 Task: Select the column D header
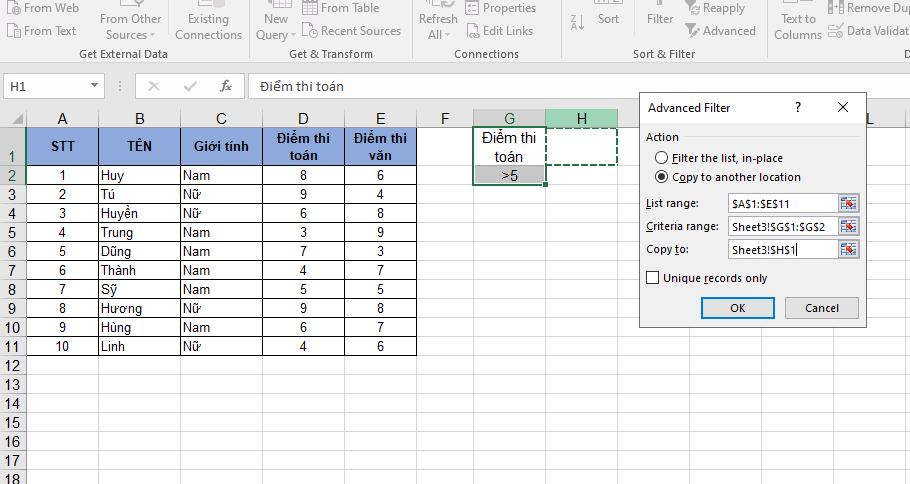point(303,118)
